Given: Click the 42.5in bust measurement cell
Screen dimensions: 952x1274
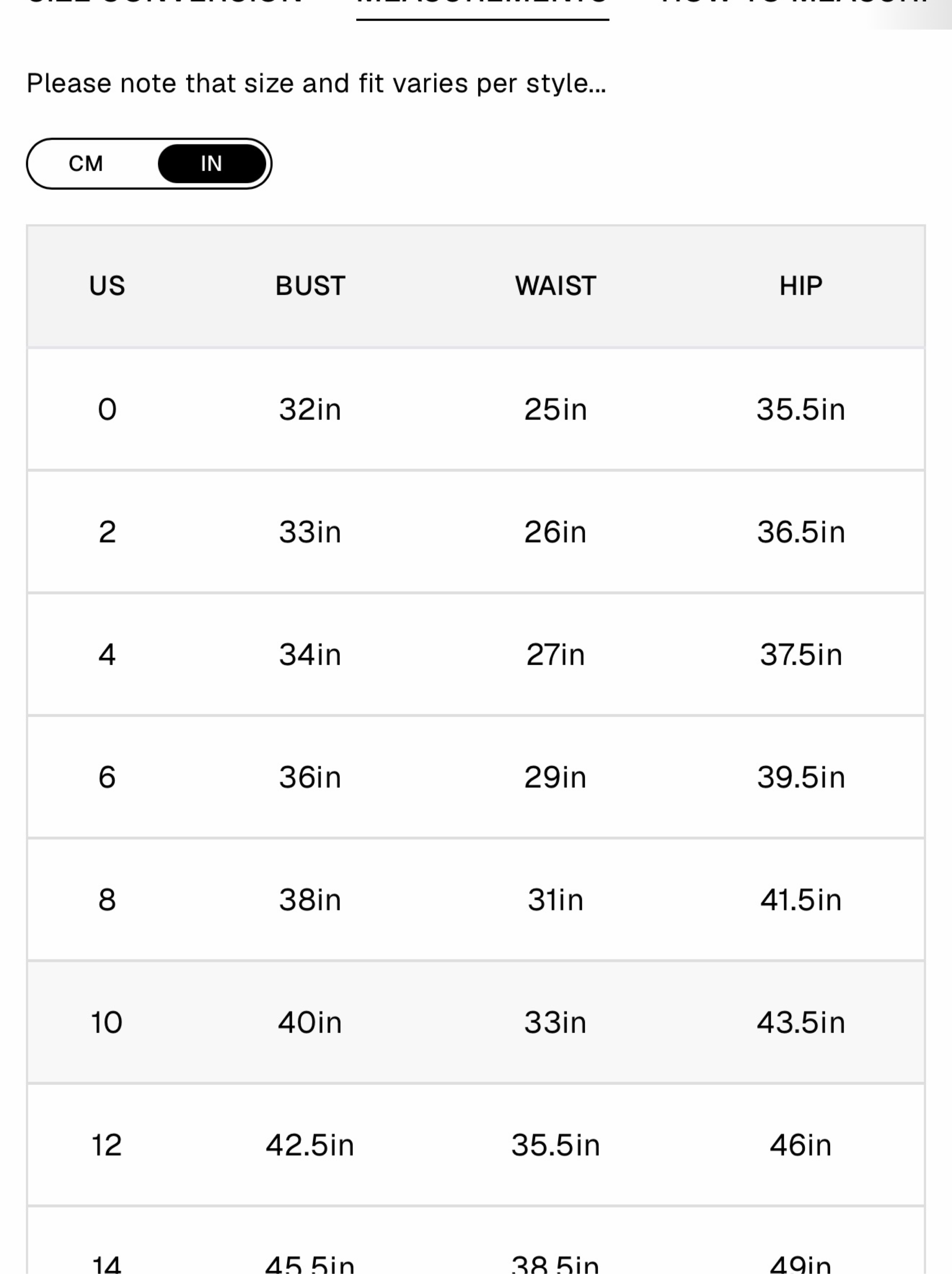Looking at the screenshot, I should coord(310,1145).
